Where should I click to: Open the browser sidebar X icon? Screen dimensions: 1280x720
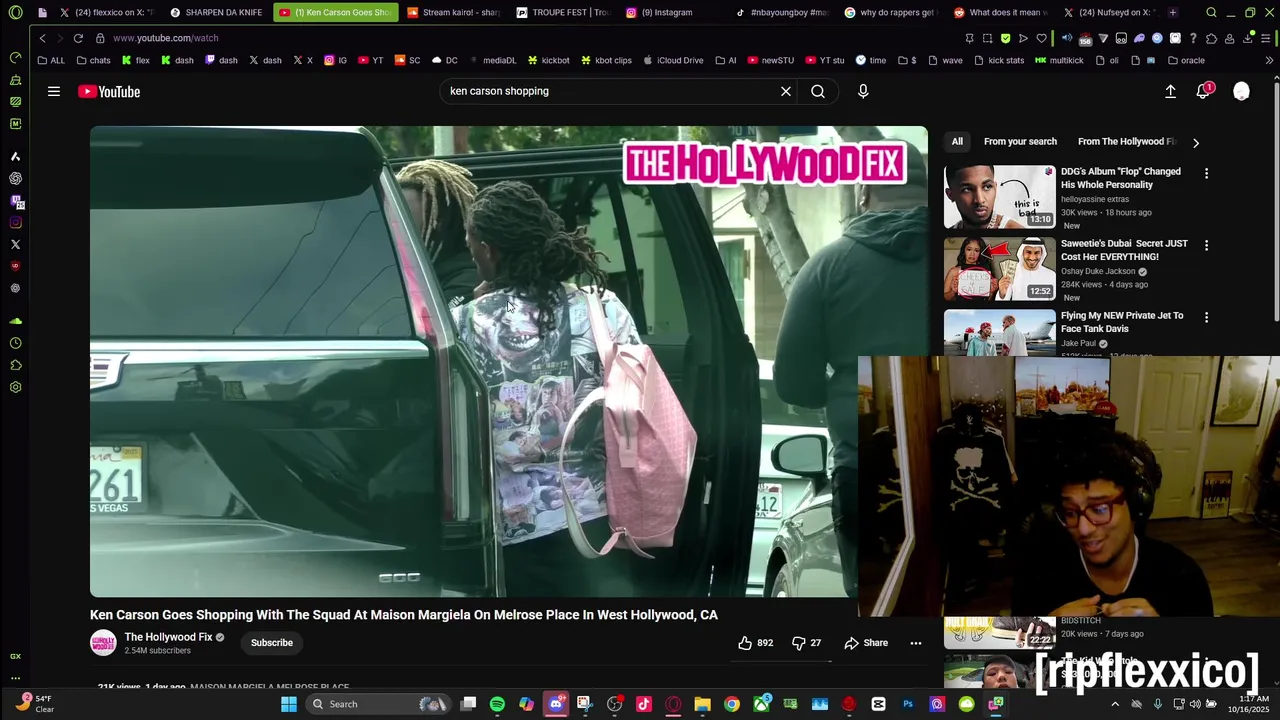[x=15, y=244]
